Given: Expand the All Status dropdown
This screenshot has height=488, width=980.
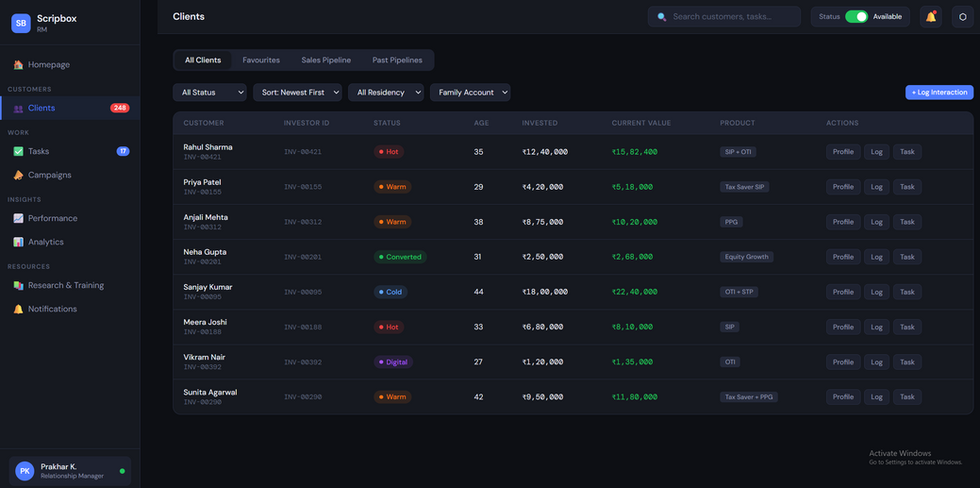Looking at the screenshot, I should coord(209,92).
